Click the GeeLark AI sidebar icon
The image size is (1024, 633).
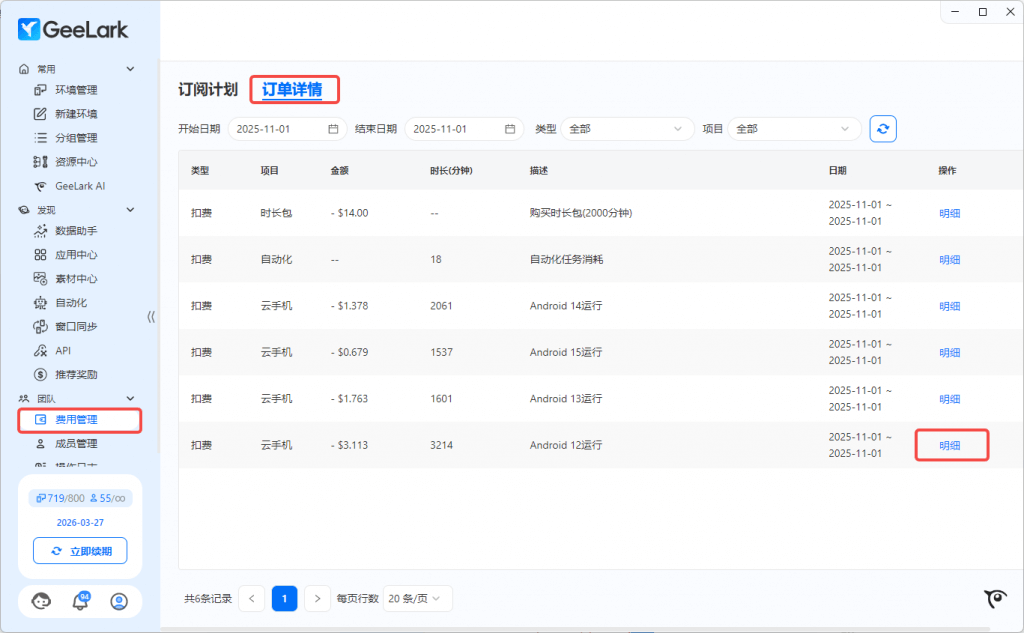(41, 186)
